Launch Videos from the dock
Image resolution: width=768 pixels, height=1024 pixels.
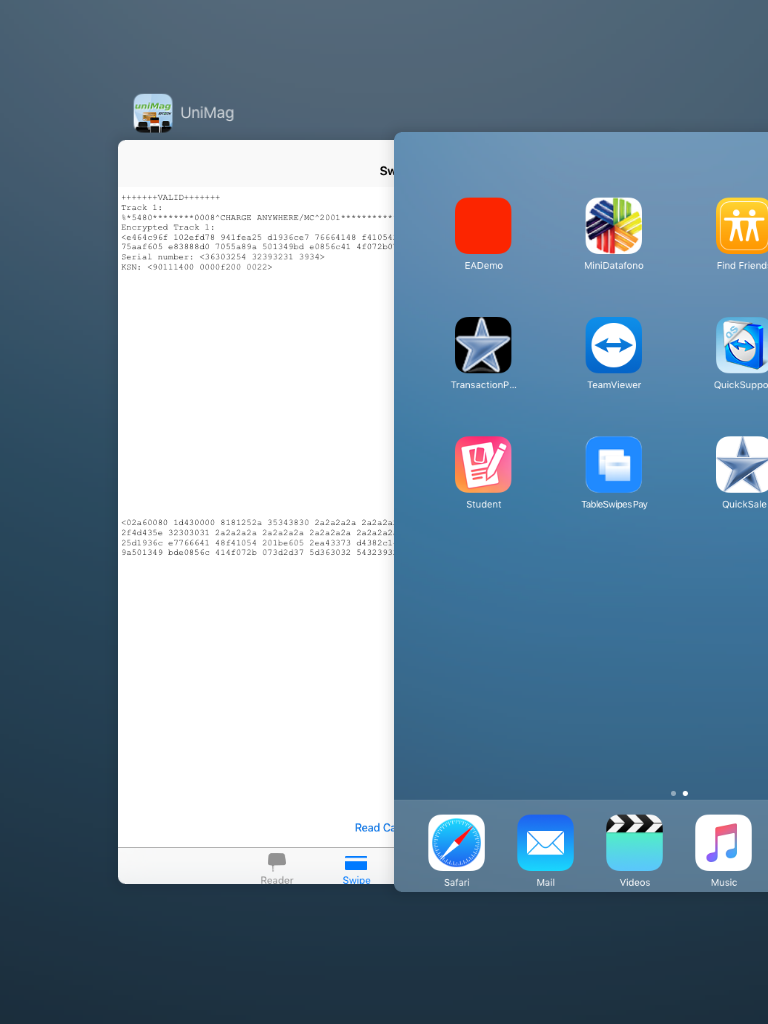pyautogui.click(x=634, y=843)
